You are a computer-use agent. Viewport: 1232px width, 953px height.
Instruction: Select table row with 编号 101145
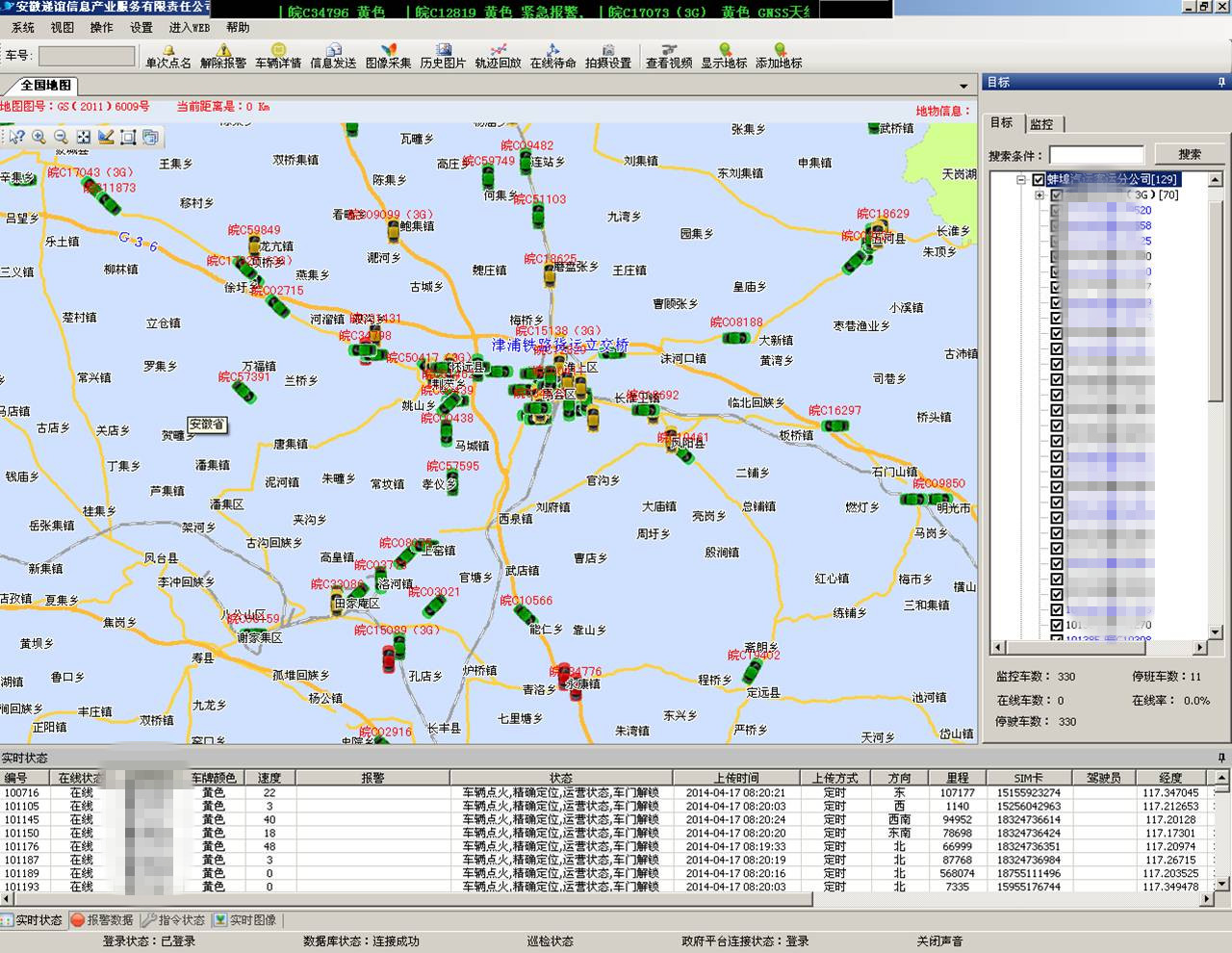point(608,820)
